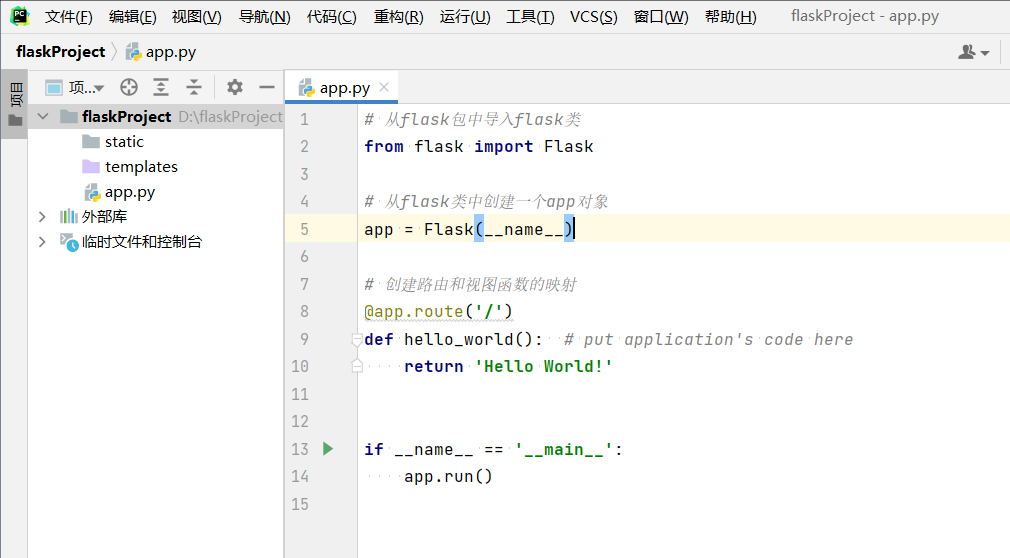This screenshot has width=1010, height=558.
Task: Open the 导航(N) menu
Action: click(x=264, y=17)
